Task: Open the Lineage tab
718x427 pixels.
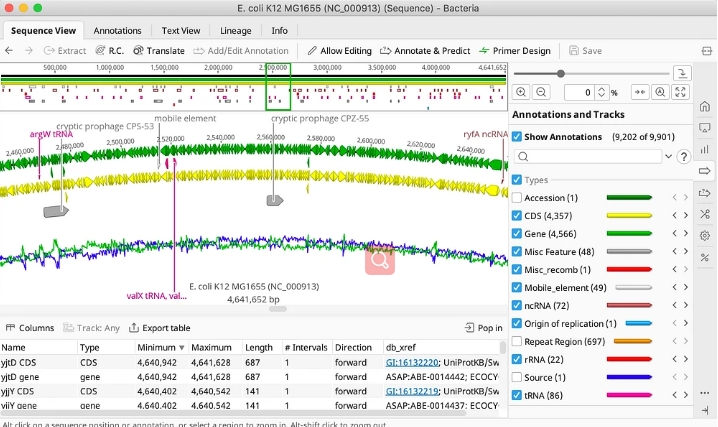Action: [236, 30]
